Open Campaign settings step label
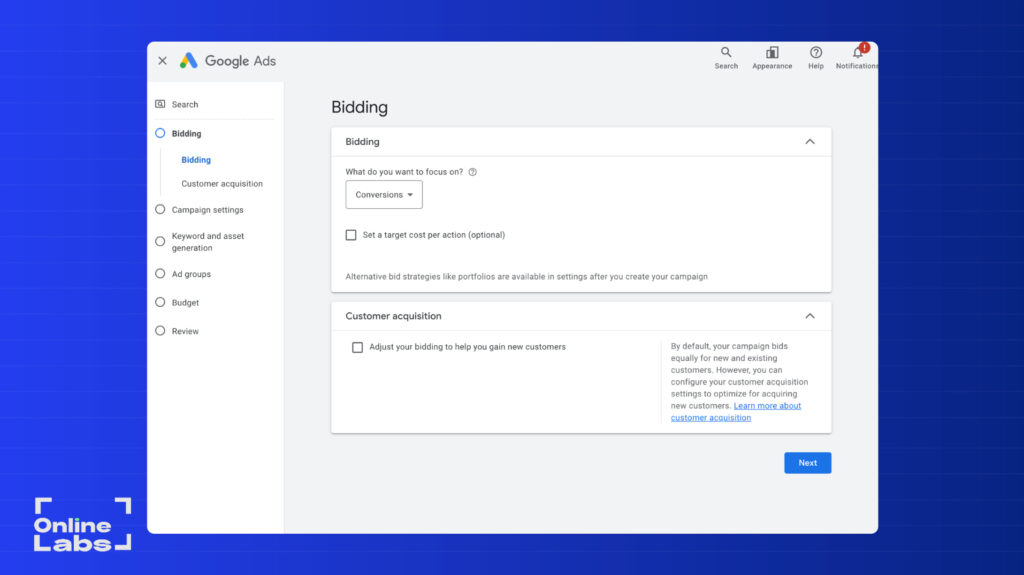The image size is (1024, 575). pyautogui.click(x=208, y=210)
